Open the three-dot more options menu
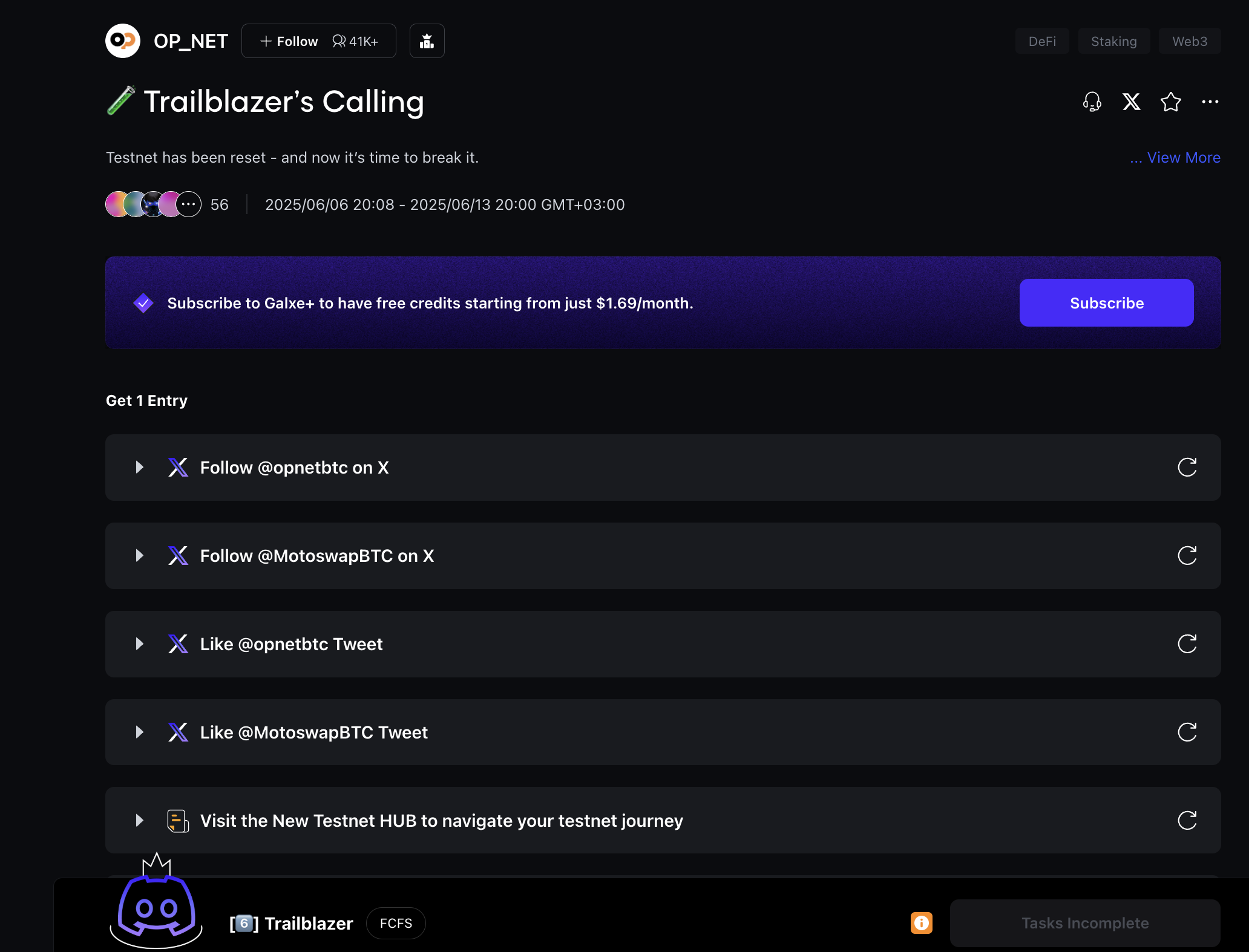 [x=1210, y=102]
